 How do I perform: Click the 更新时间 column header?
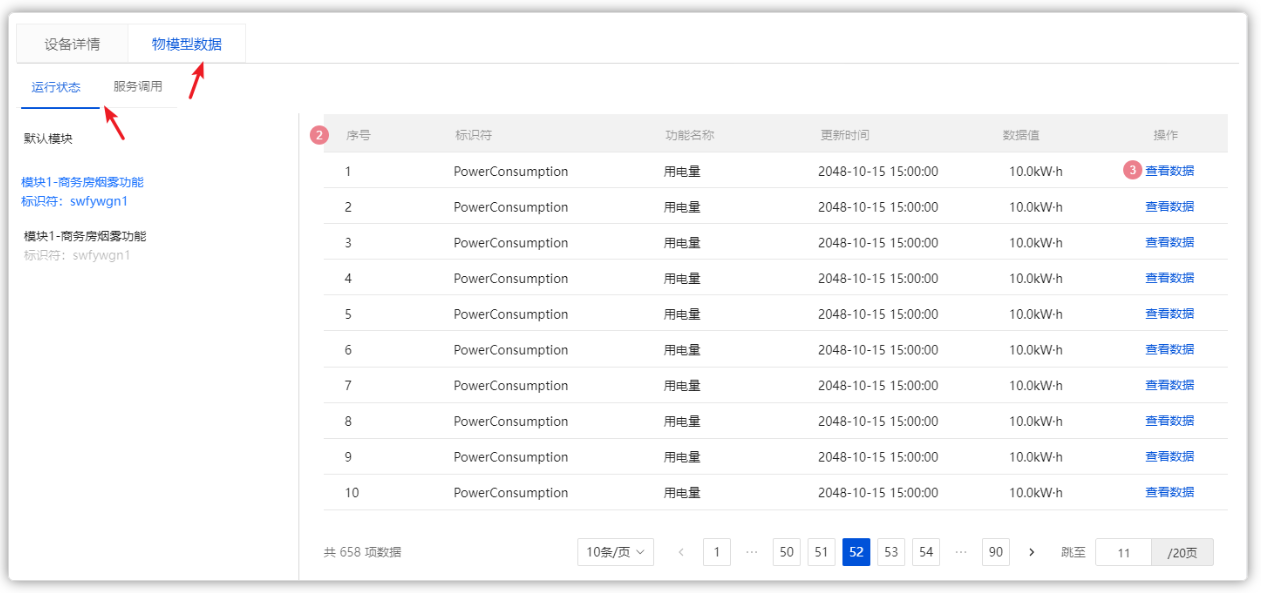point(845,135)
